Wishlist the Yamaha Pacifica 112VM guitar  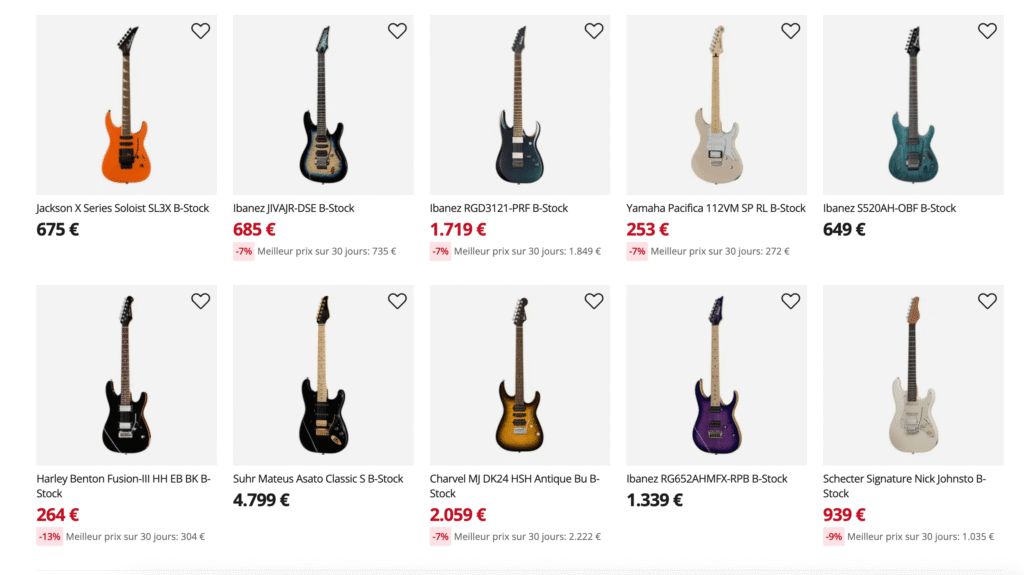[790, 31]
